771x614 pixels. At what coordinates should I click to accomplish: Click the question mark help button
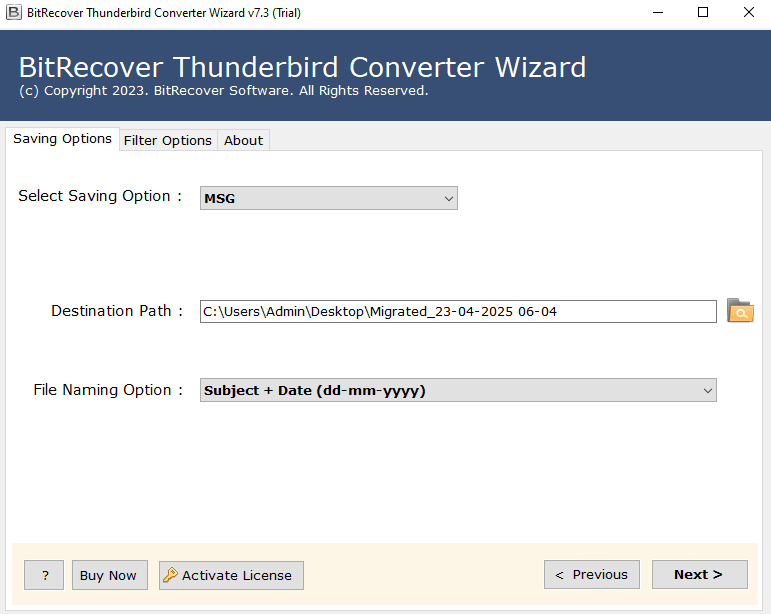point(44,575)
